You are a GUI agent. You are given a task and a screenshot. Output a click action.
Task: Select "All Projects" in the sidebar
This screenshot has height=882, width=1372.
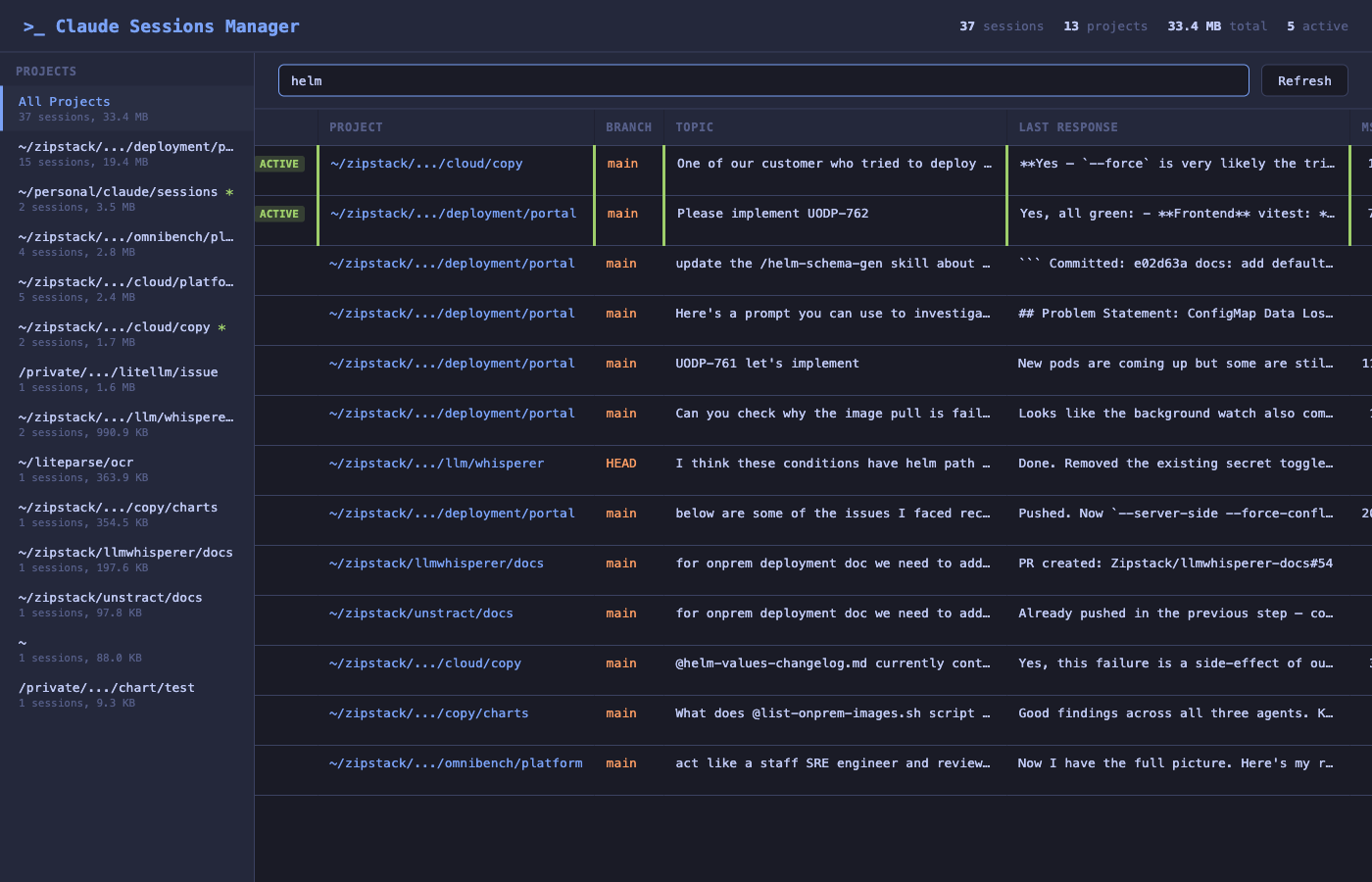64,101
